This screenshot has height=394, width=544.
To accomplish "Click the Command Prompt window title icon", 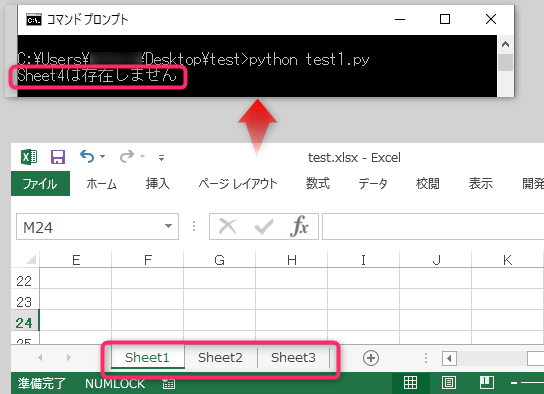I will 34,20.
